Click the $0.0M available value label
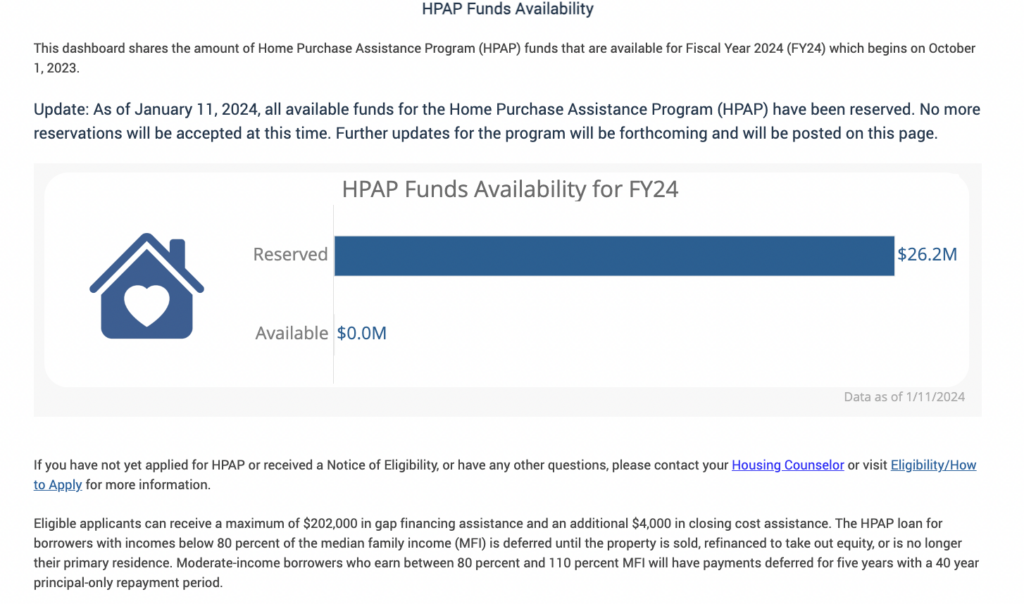This screenshot has height=604, width=1024. pyautogui.click(x=361, y=333)
